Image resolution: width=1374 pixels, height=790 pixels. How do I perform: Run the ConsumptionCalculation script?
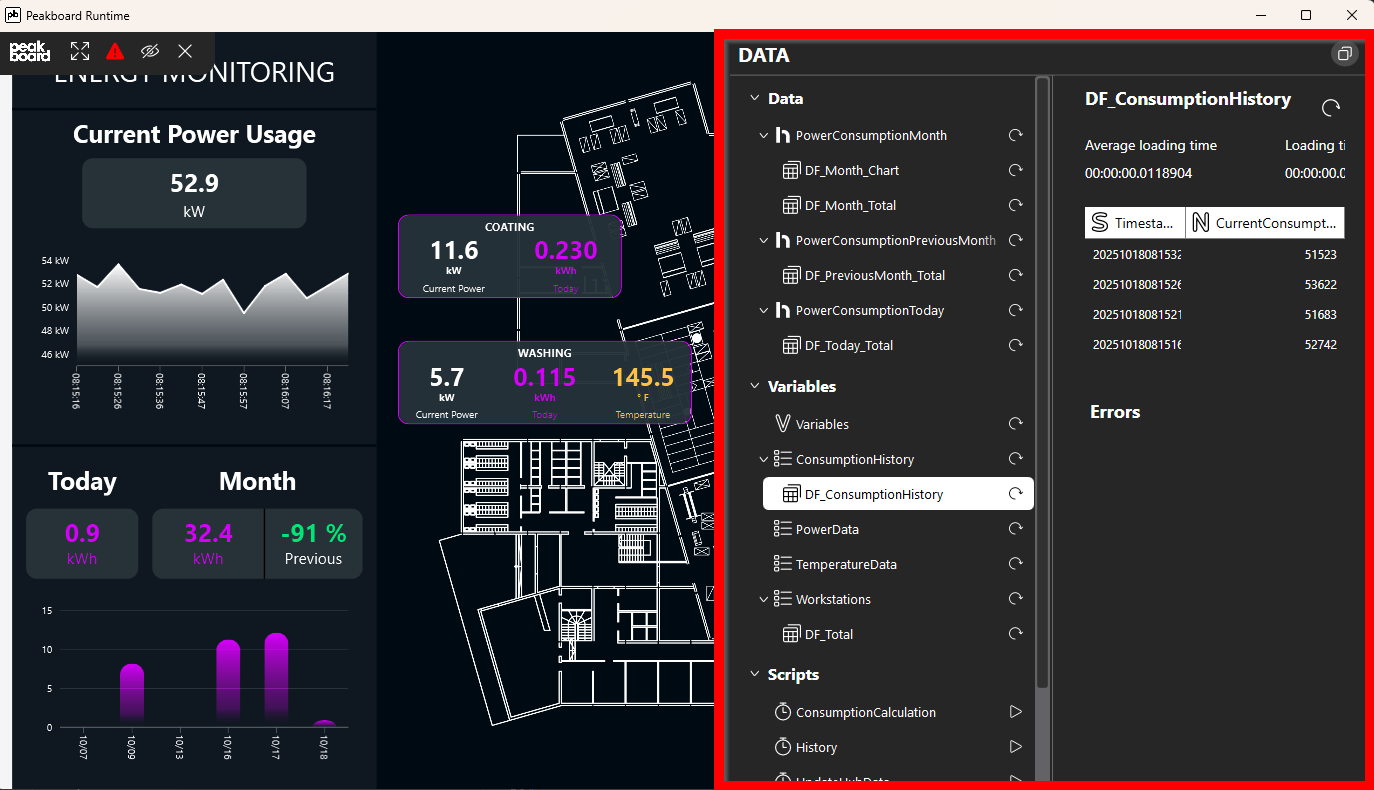1015,712
